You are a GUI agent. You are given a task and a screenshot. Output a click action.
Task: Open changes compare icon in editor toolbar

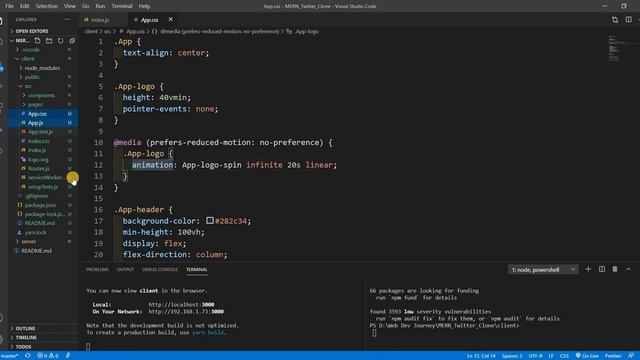[615, 20]
